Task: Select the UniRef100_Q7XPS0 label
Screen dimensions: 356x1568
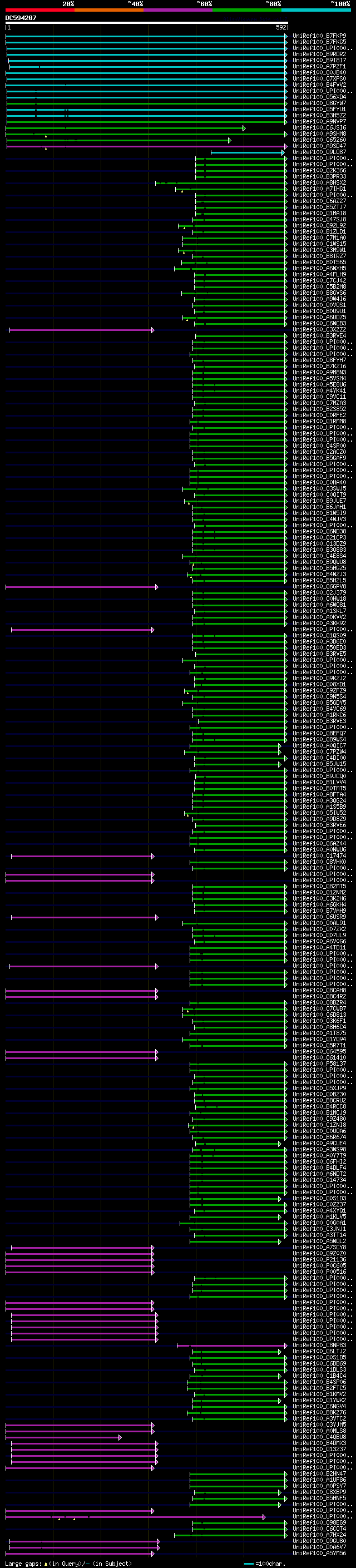Action: [319, 78]
